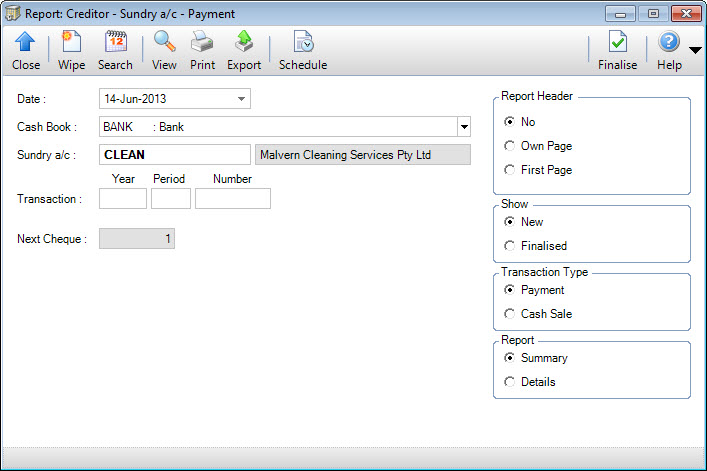The height and width of the screenshot is (471, 707).
Task: Select Payment transaction type
Action: (509, 290)
